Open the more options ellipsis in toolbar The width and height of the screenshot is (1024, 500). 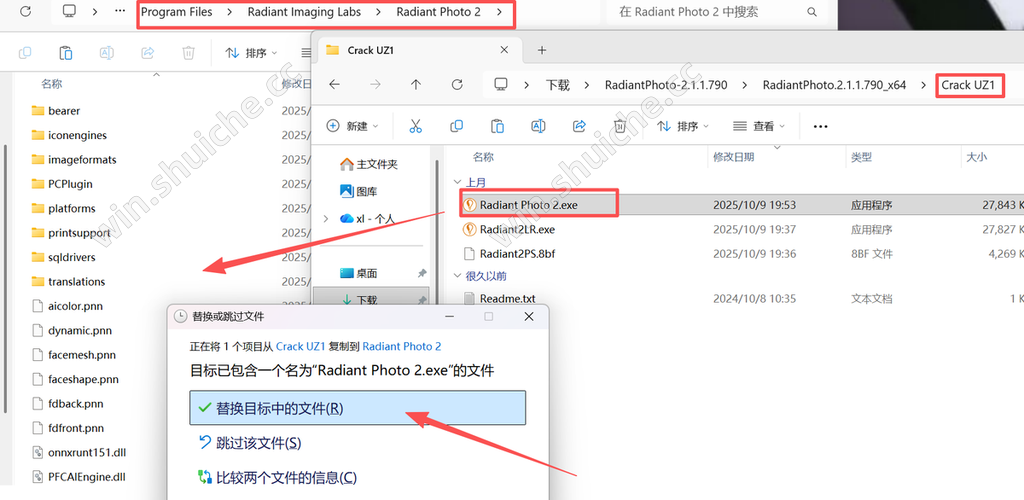[x=821, y=126]
